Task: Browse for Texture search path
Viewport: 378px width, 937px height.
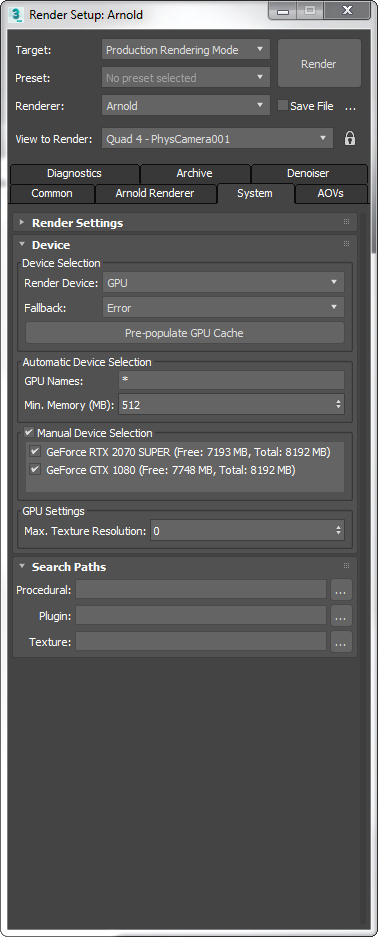Action: pos(340,642)
